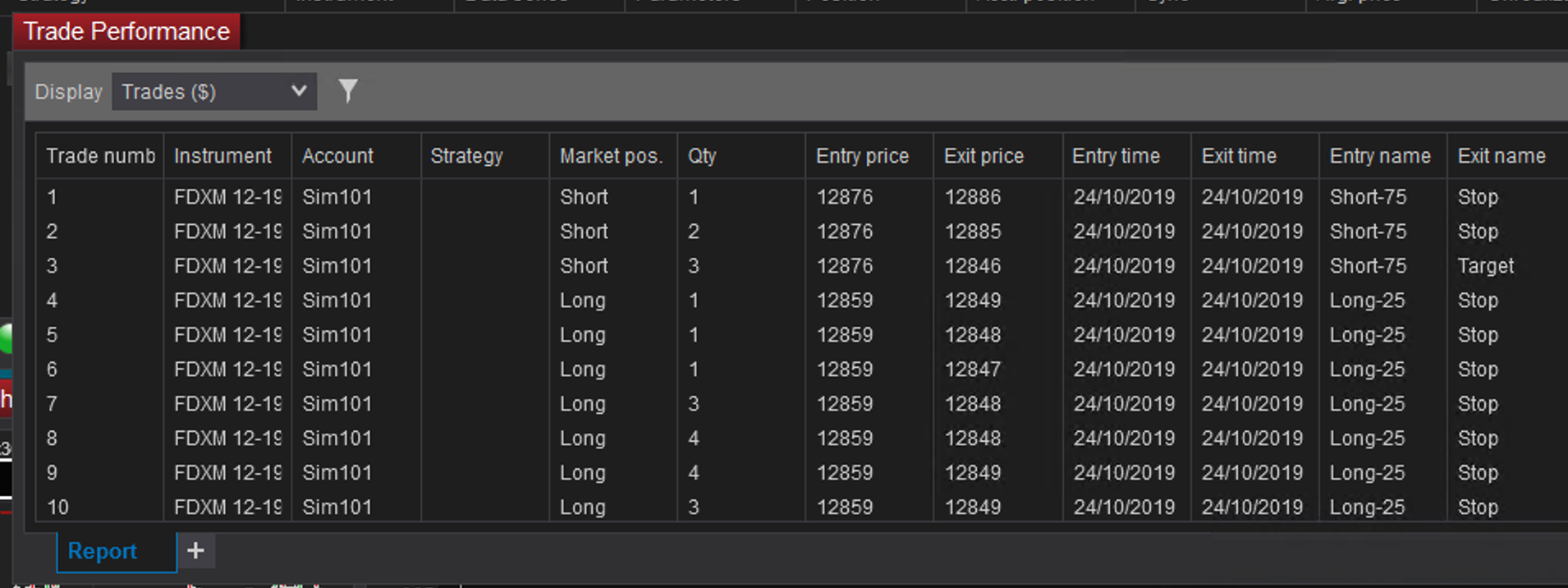Select the Trade Performance window tab
Image resolution: width=1568 pixels, height=588 pixels.
(126, 32)
